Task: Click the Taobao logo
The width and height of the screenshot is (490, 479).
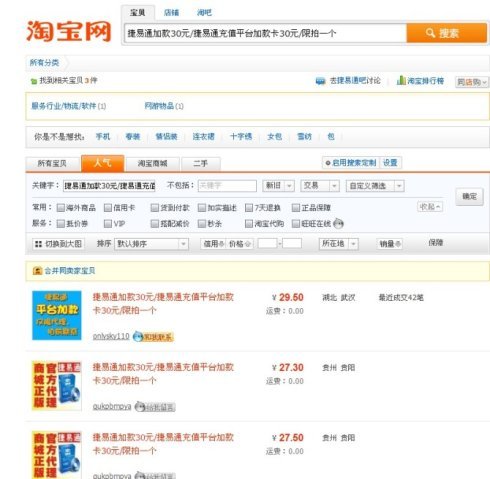Action: [69, 31]
